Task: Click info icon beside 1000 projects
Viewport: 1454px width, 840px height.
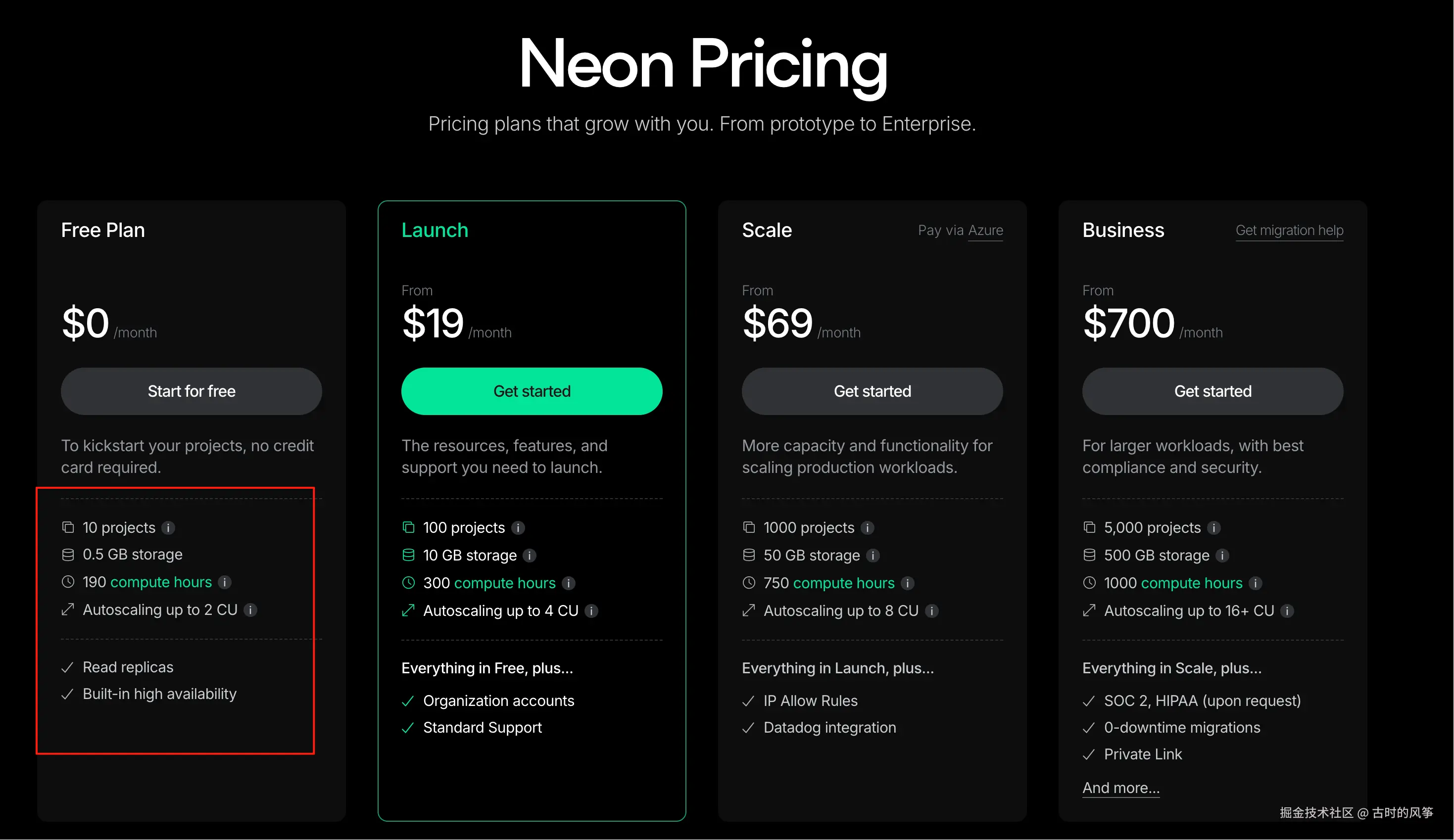Action: point(867,528)
